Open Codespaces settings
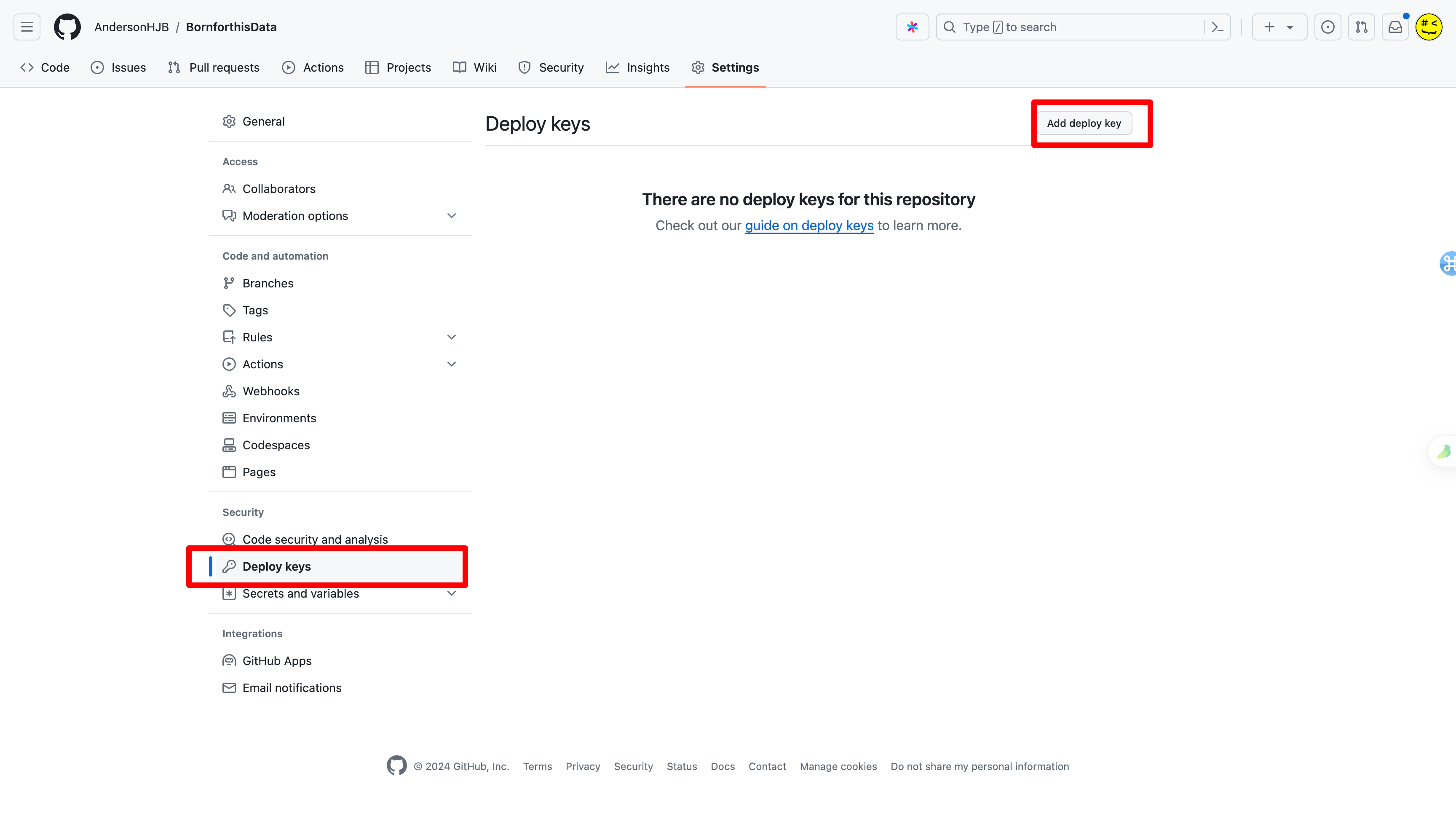Viewport: 1456px width, 837px height. [340, 445]
